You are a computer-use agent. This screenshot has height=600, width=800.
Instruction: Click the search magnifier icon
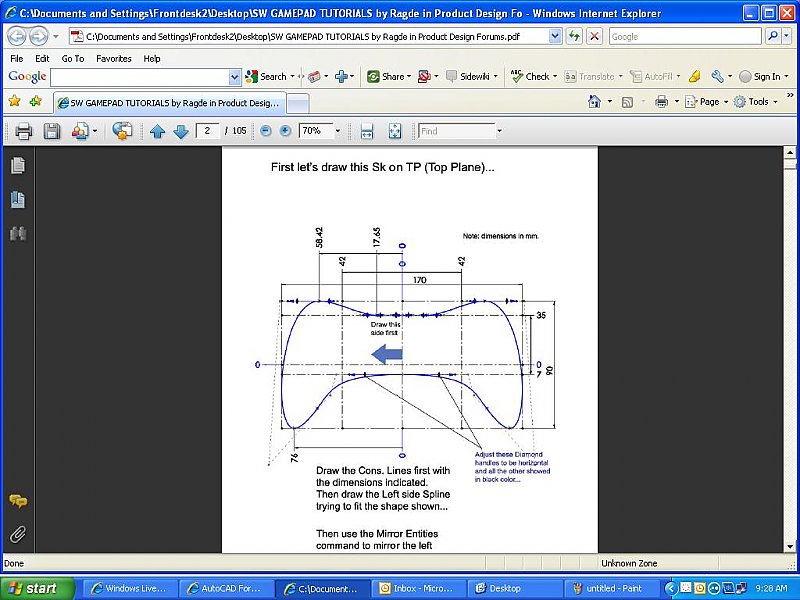[x=773, y=36]
